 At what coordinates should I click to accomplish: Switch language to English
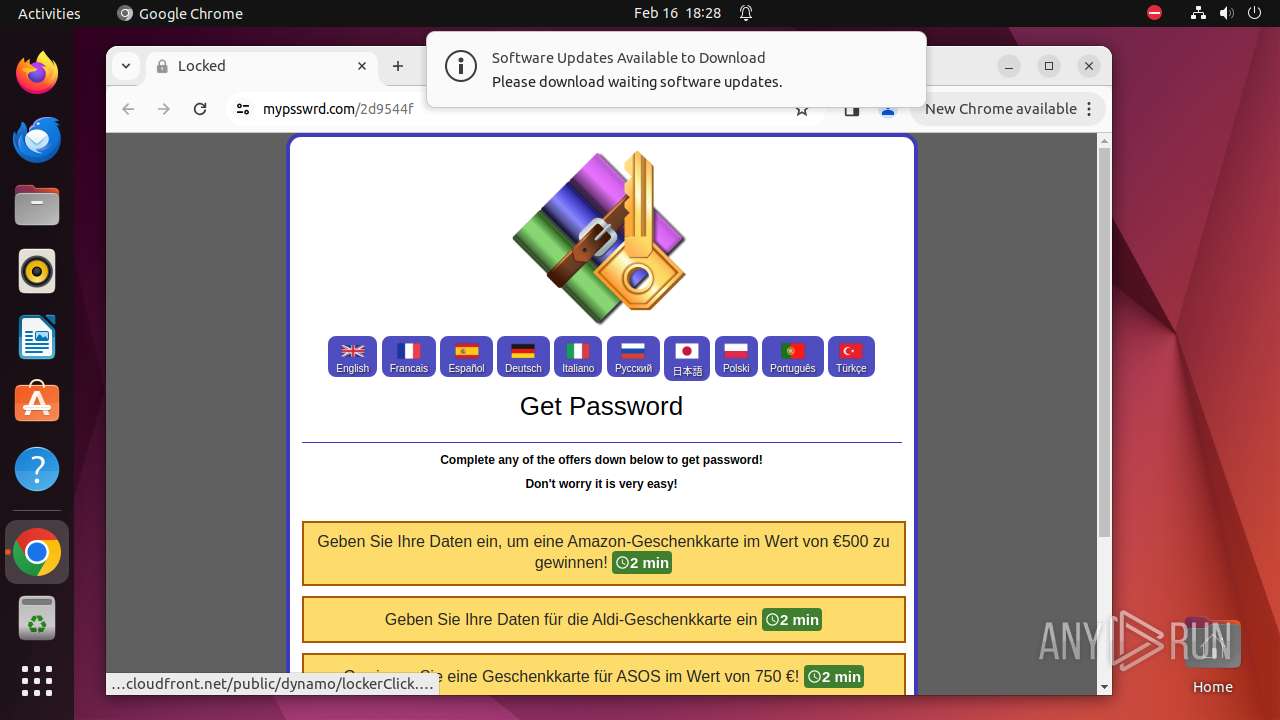tap(352, 357)
